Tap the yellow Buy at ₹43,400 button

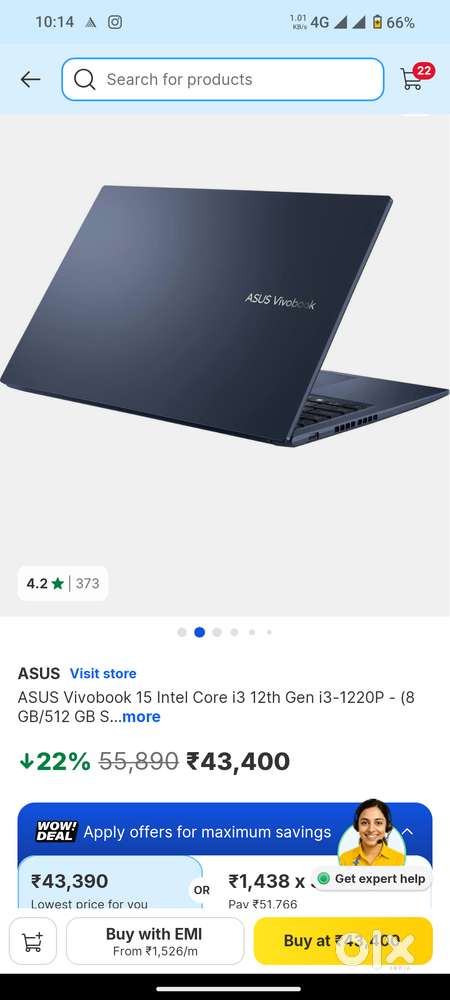[343, 941]
